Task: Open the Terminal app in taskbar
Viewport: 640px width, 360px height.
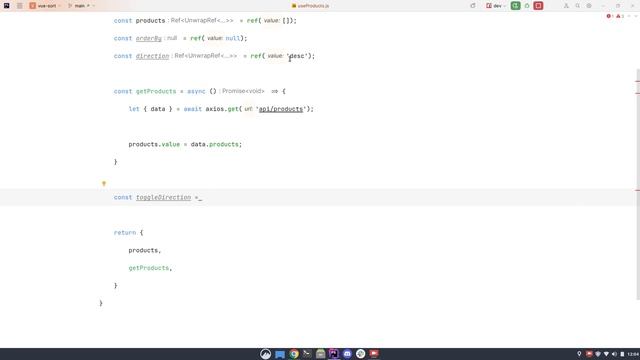Action: [x=307, y=354]
